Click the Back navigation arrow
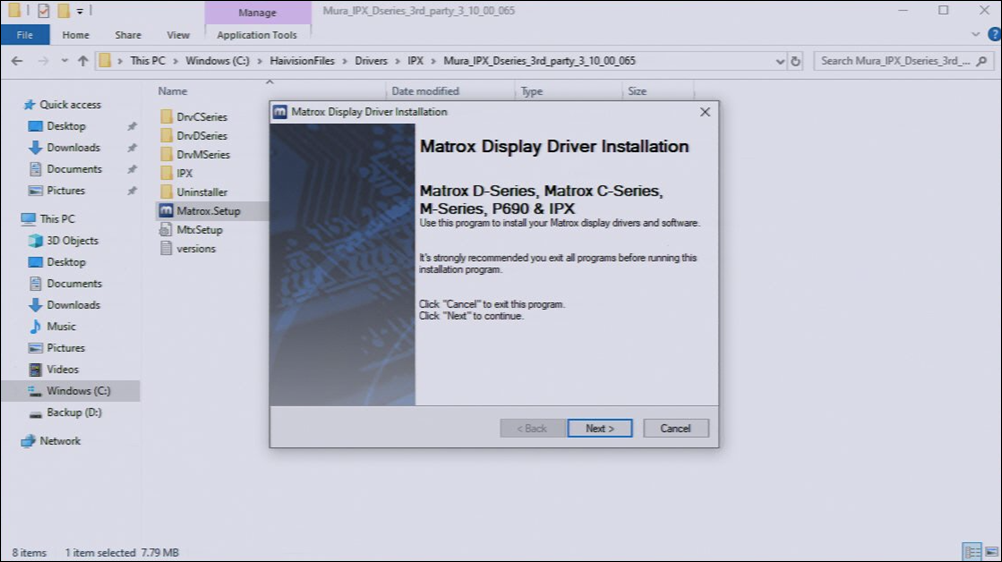Viewport: 1002px width, 562px height. (17, 61)
